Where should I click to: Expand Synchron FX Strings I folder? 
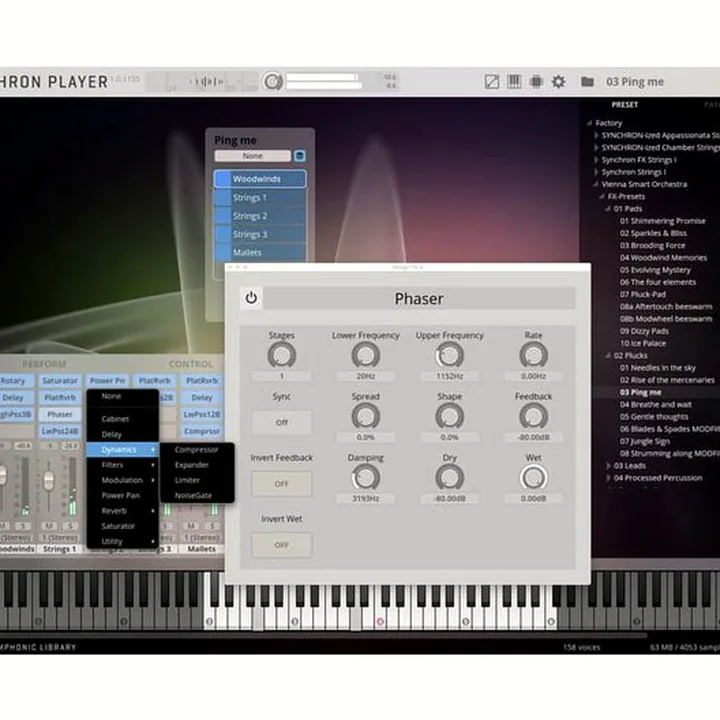click(596, 160)
